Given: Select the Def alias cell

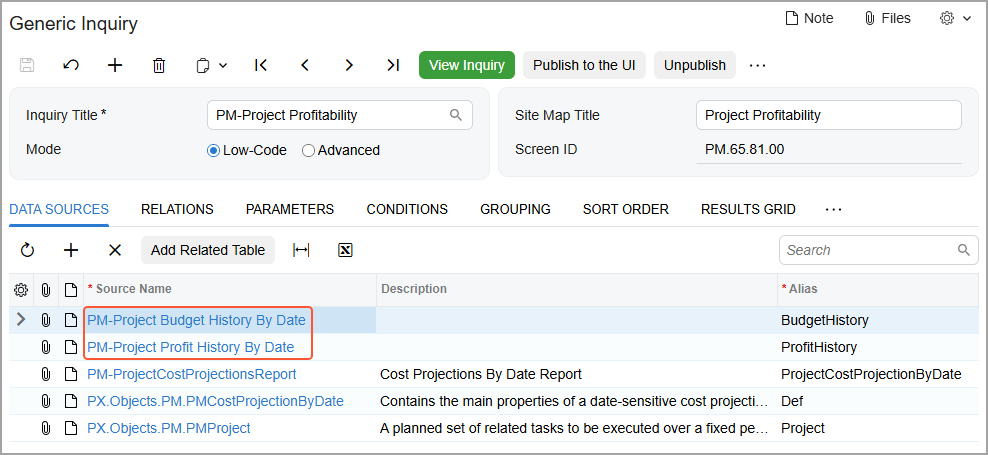Looking at the screenshot, I should click(x=877, y=401).
